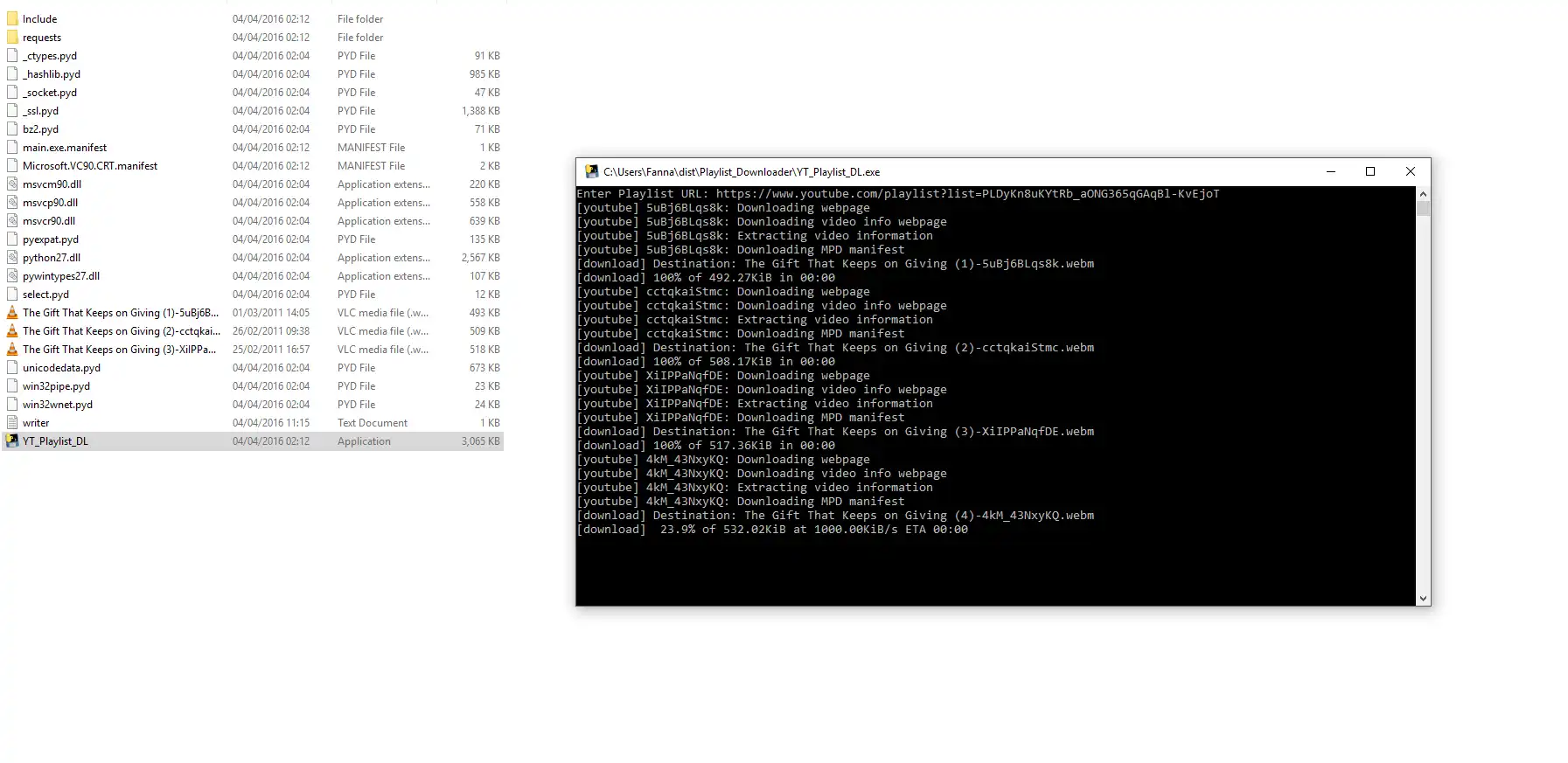
Task: Select "The Gift That Keeps on Giving (1)" file name
Action: click(x=121, y=313)
